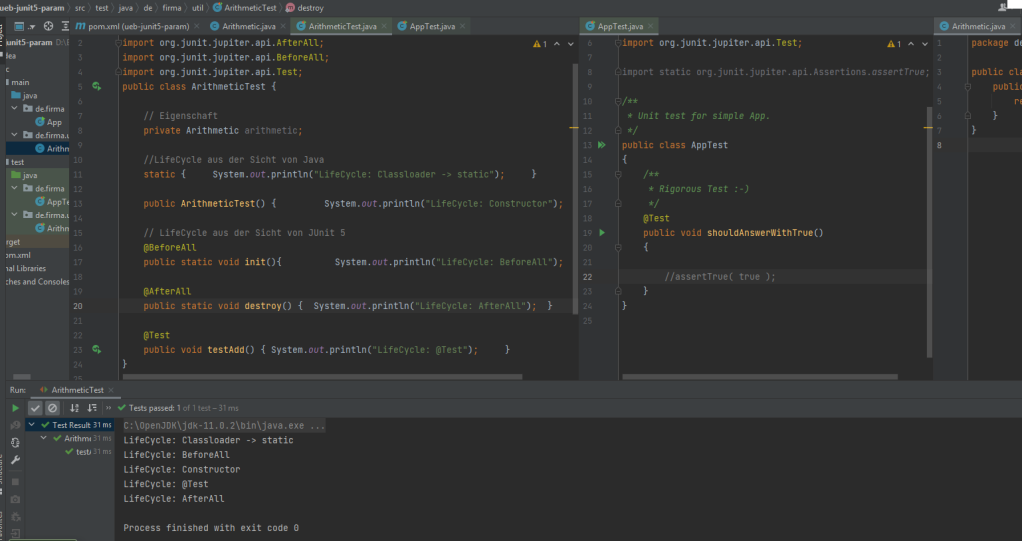The width and height of the screenshot is (1022, 541).
Task: Click the wrench settings icon in Run panel
Action: (15, 459)
